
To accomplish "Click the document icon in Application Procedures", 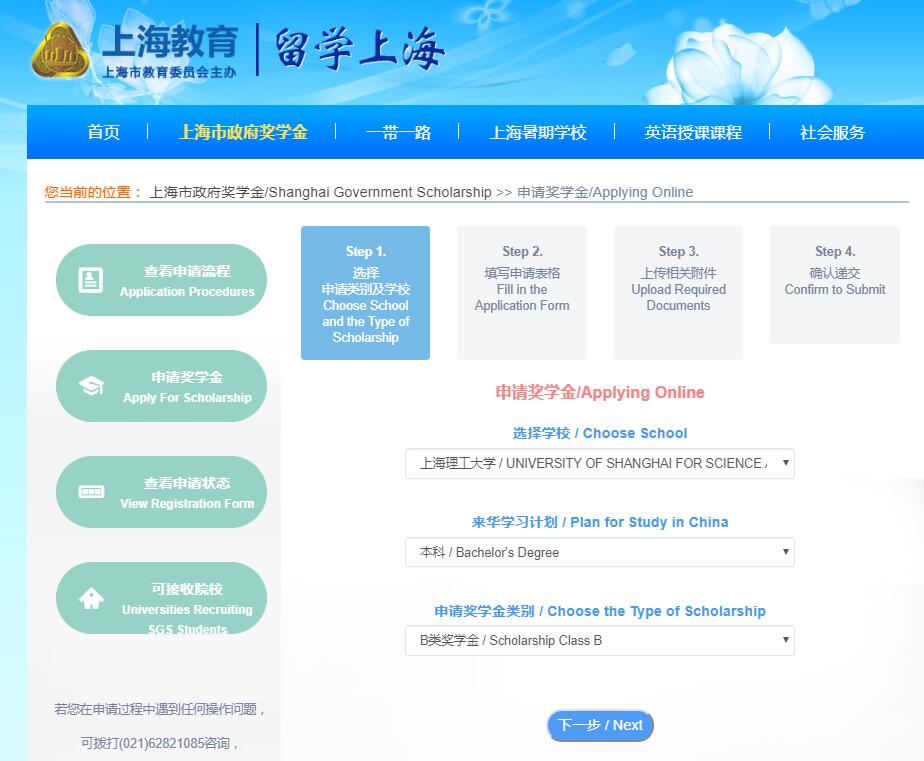I will (91, 280).
